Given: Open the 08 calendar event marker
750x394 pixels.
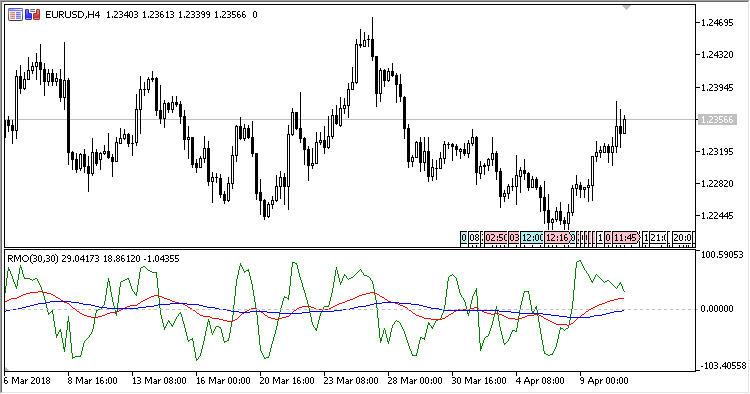Looking at the screenshot, I should tap(474, 238).
